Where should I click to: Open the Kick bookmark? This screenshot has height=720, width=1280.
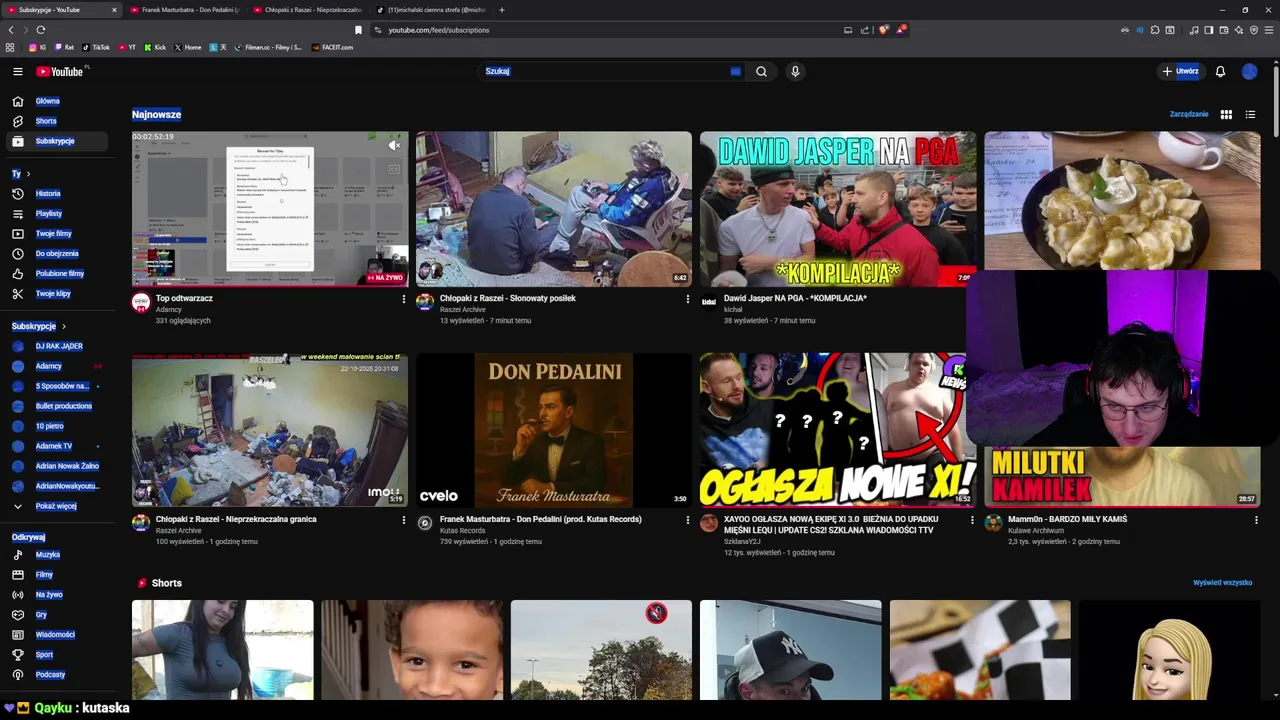pyautogui.click(x=155, y=47)
